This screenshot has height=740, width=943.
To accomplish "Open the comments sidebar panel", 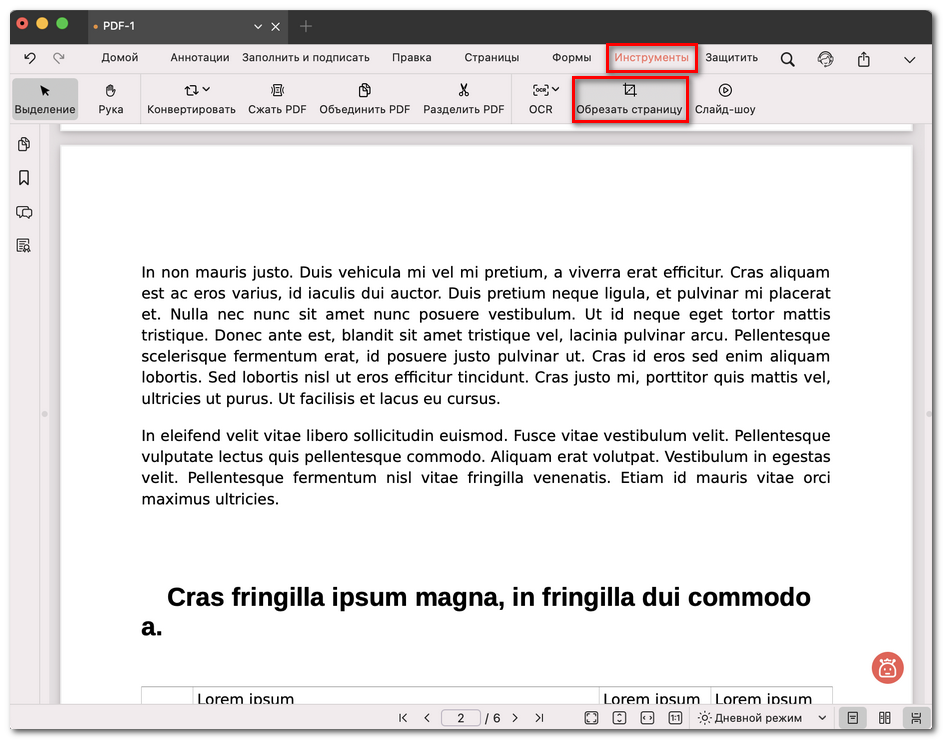I will tap(24, 212).
